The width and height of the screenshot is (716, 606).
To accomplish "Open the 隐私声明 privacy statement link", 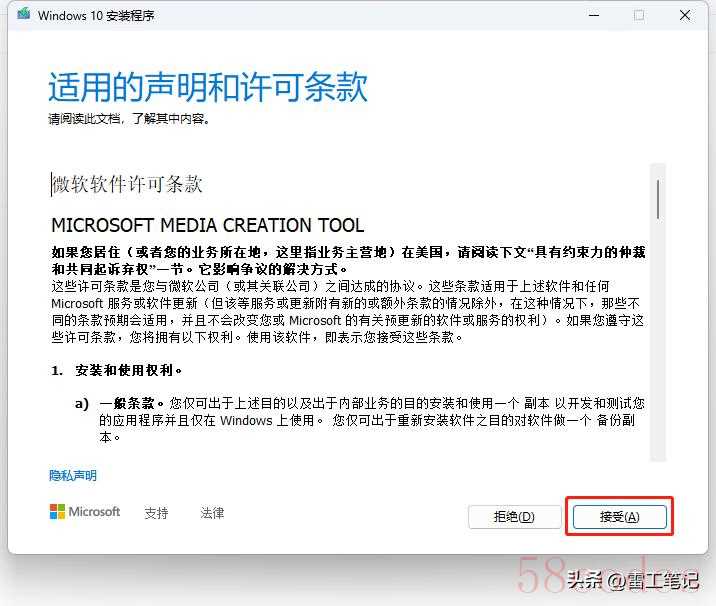I will [x=73, y=476].
